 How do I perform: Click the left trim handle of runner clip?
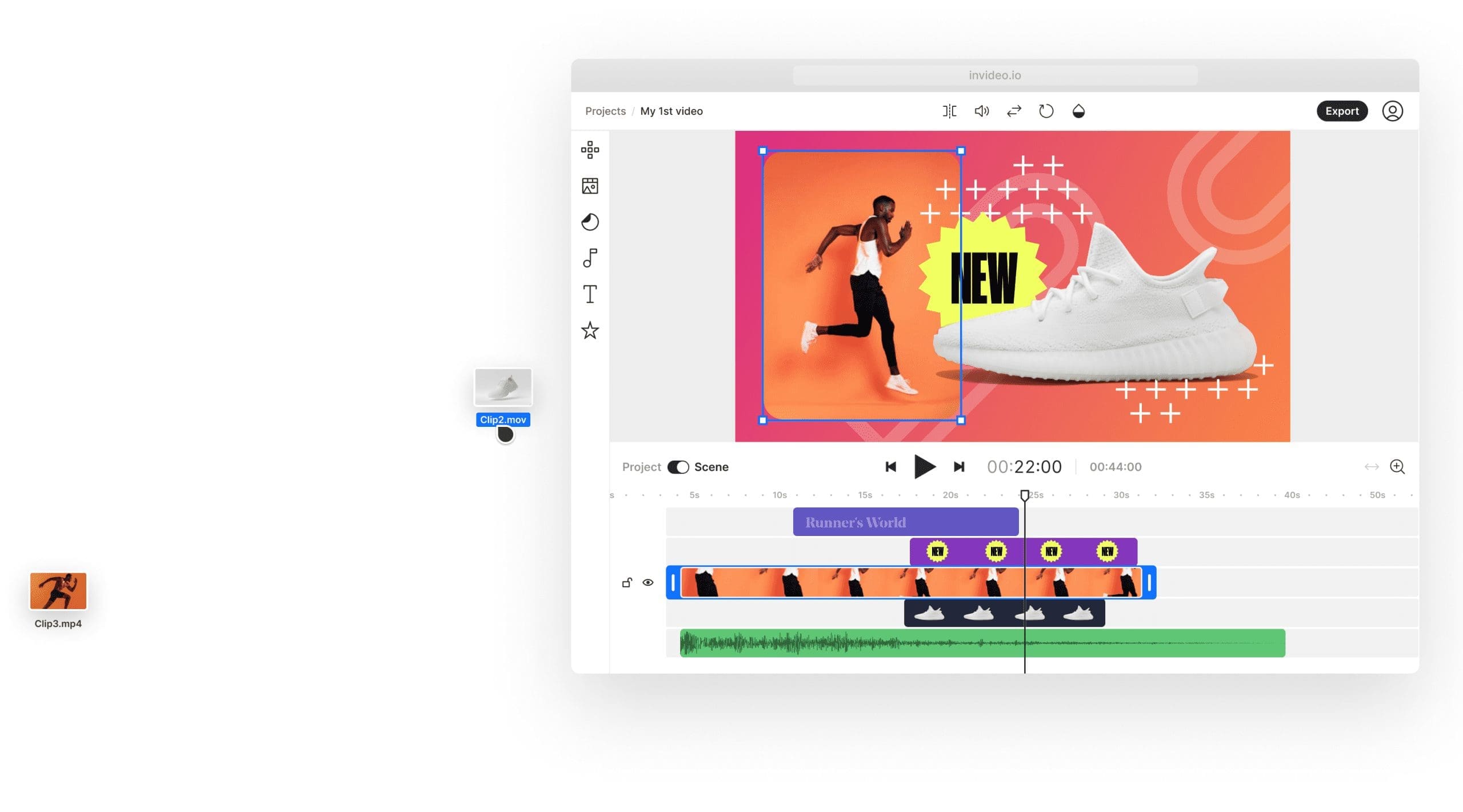pyautogui.click(x=673, y=582)
